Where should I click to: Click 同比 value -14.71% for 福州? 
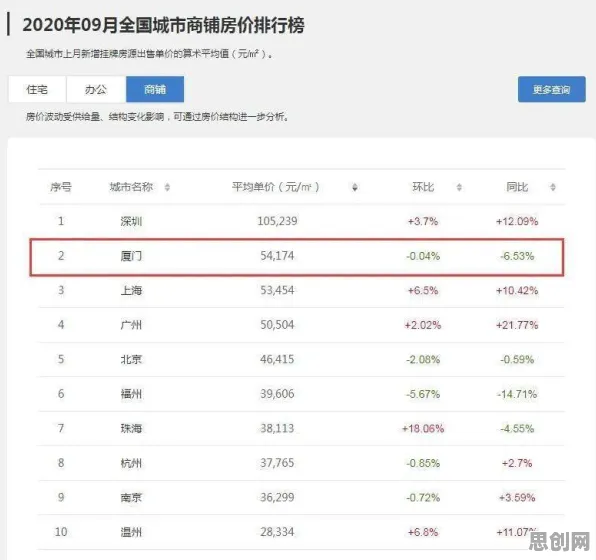(x=517, y=394)
